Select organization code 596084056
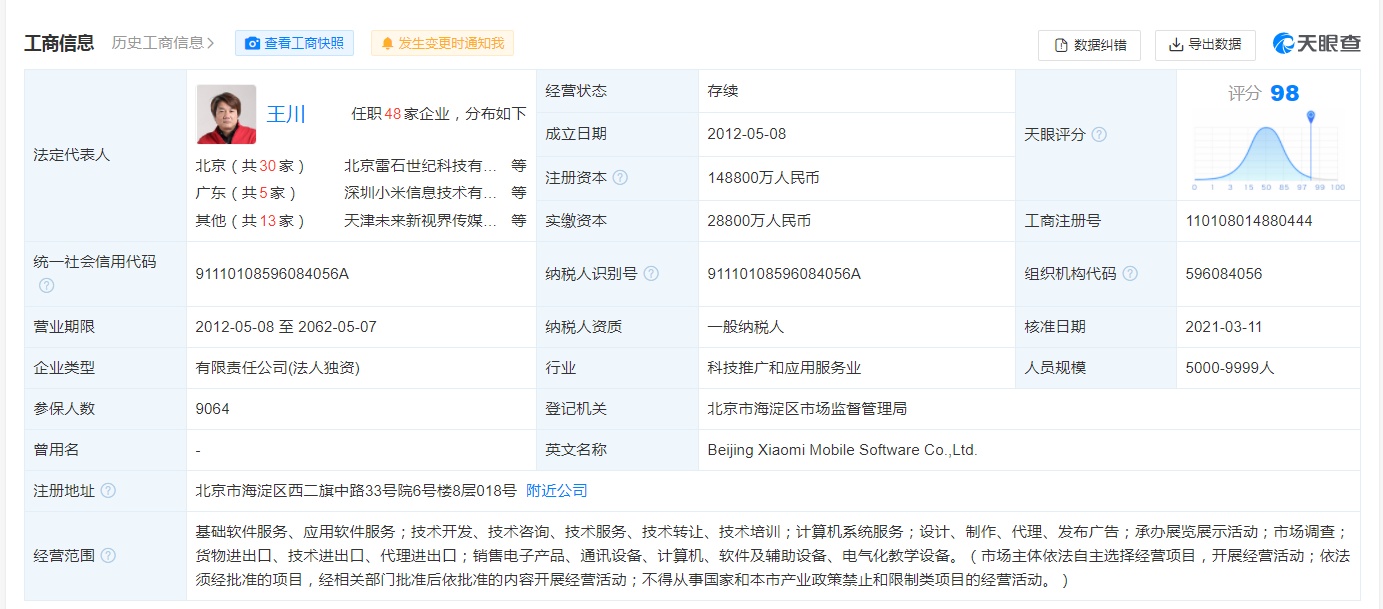Viewport: 1383px width, 609px height. coord(1224,274)
